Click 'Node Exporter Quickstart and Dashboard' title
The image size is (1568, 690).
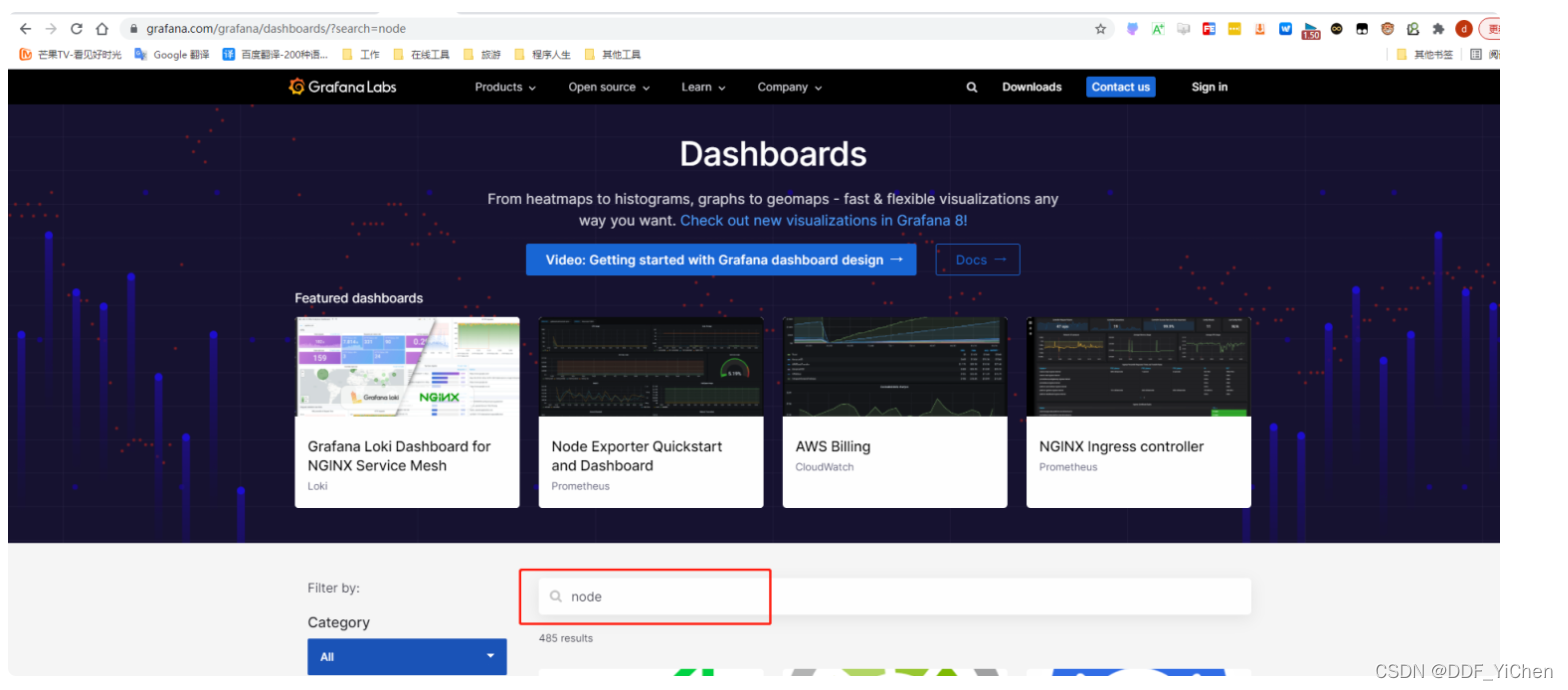tap(637, 456)
